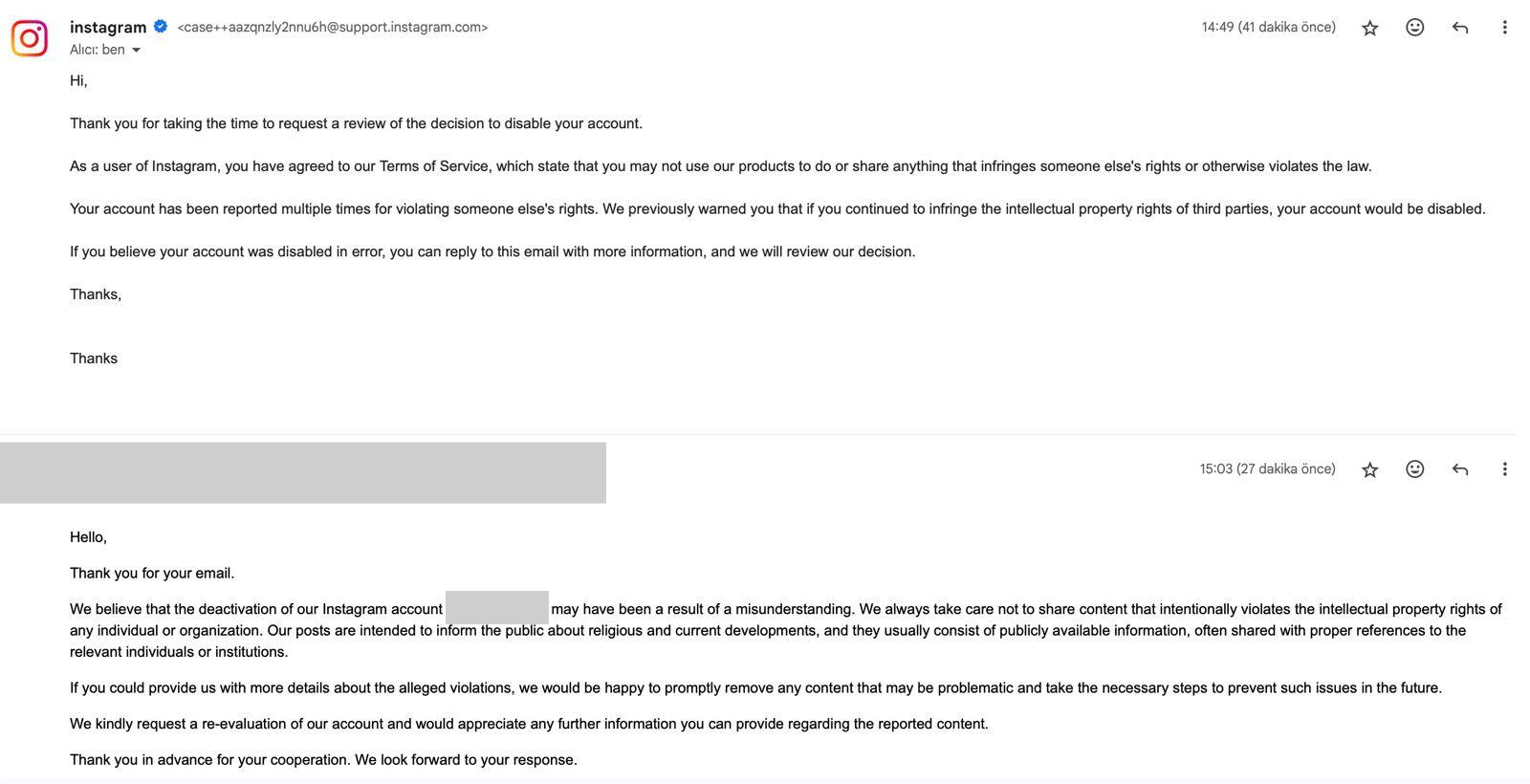Open more options for Instagram email
1530x784 pixels.
tap(1504, 28)
